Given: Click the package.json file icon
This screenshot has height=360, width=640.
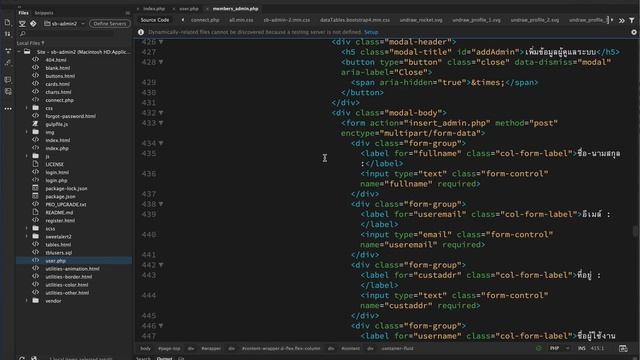Looking at the screenshot, I should pos(36,196).
